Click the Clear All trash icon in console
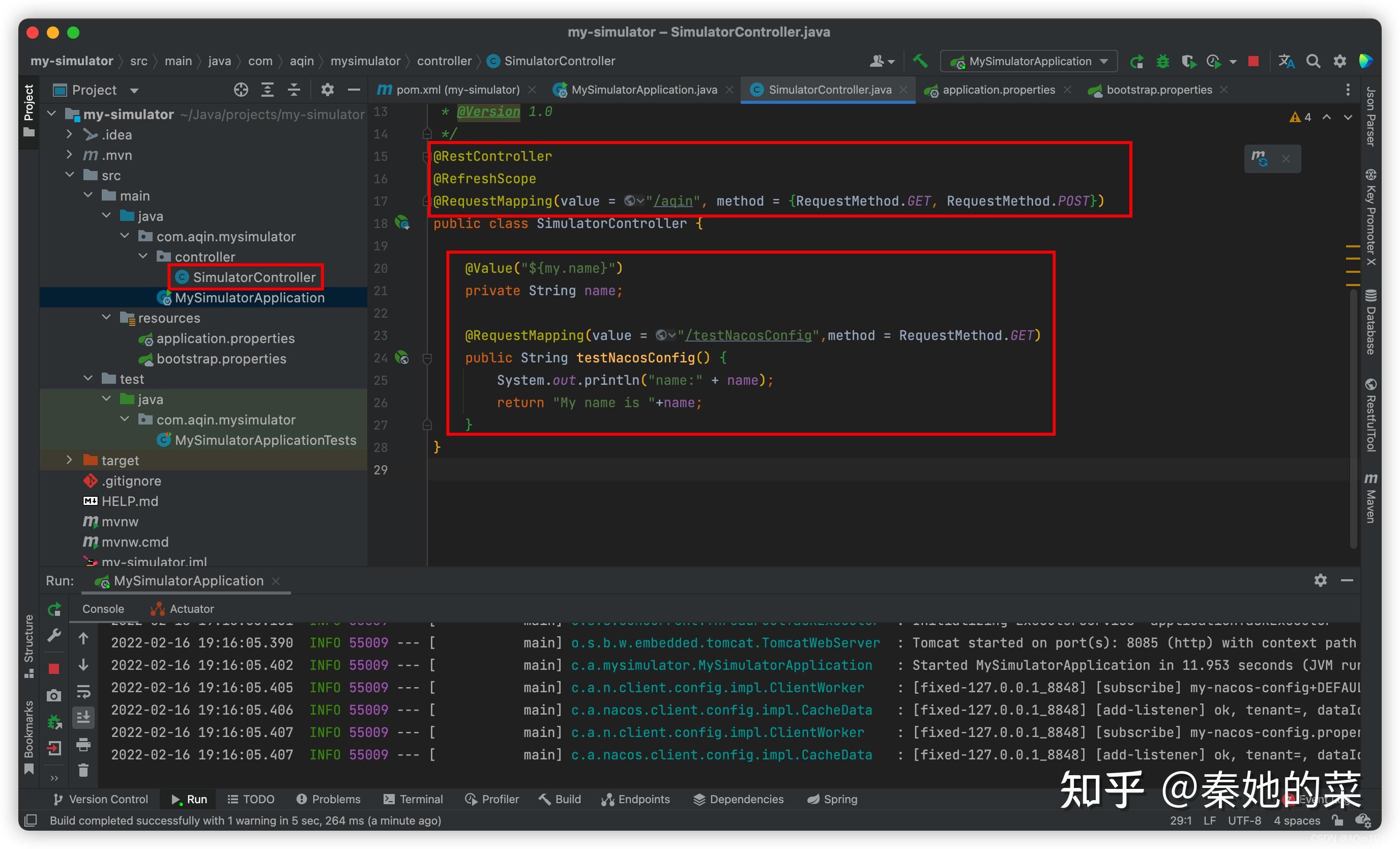 pyautogui.click(x=83, y=770)
